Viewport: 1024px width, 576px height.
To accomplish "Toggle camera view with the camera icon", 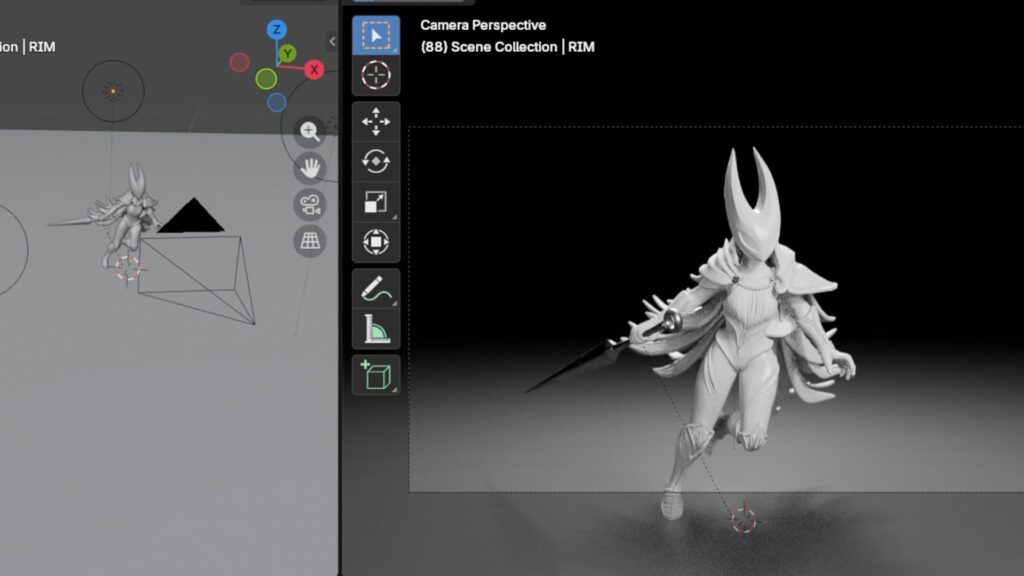I will coord(310,204).
